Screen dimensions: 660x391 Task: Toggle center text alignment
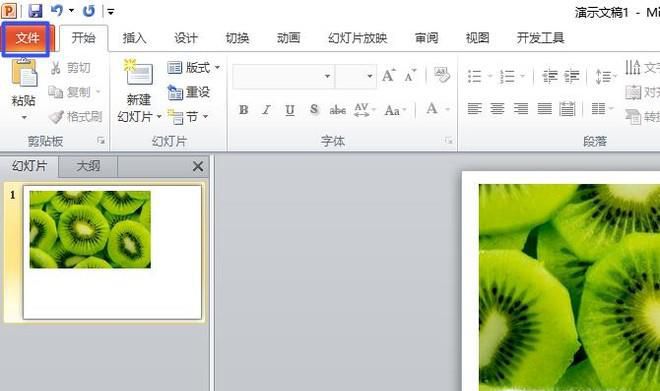tap(497, 109)
